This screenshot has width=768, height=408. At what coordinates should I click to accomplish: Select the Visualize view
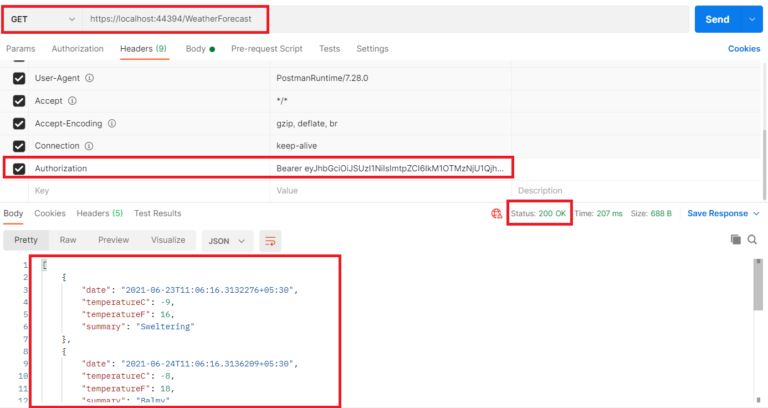click(x=168, y=240)
